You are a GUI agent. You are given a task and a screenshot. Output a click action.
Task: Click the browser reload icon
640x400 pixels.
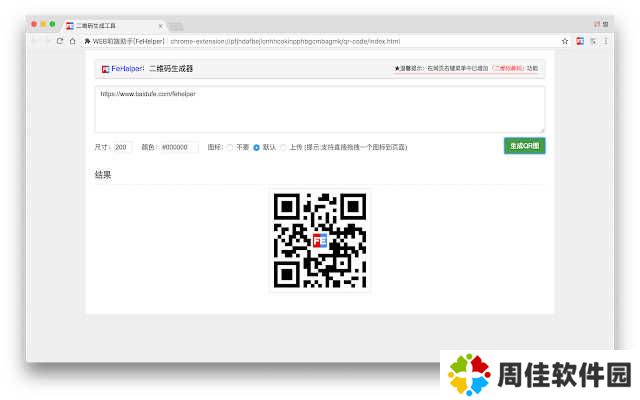60,41
